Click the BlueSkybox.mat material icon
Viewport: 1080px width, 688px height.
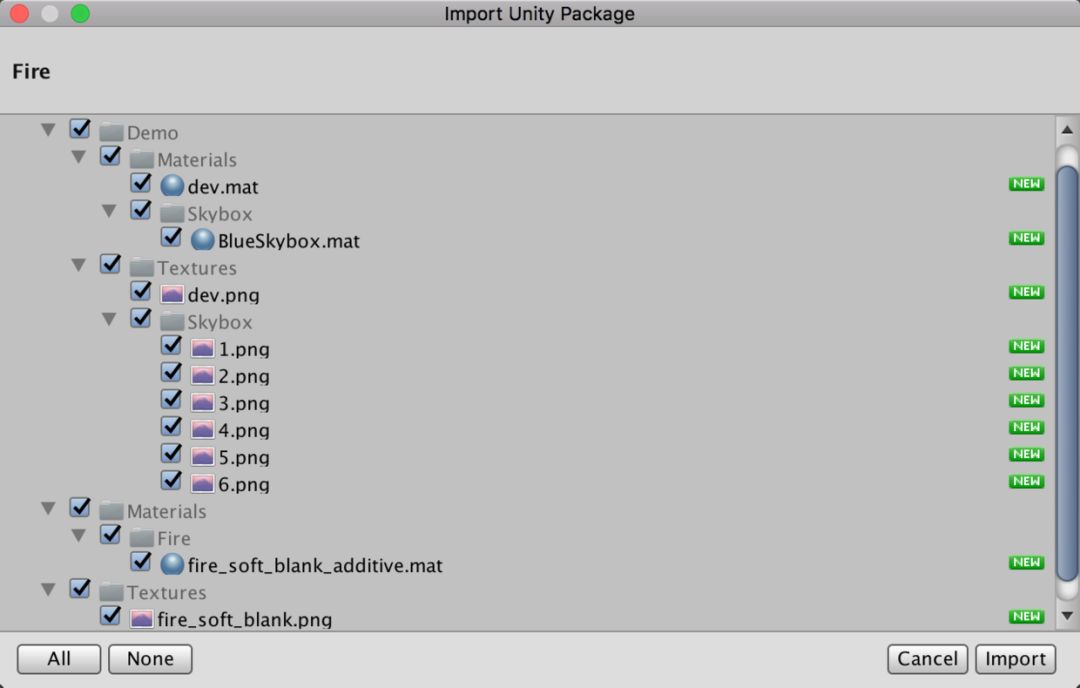click(202, 240)
